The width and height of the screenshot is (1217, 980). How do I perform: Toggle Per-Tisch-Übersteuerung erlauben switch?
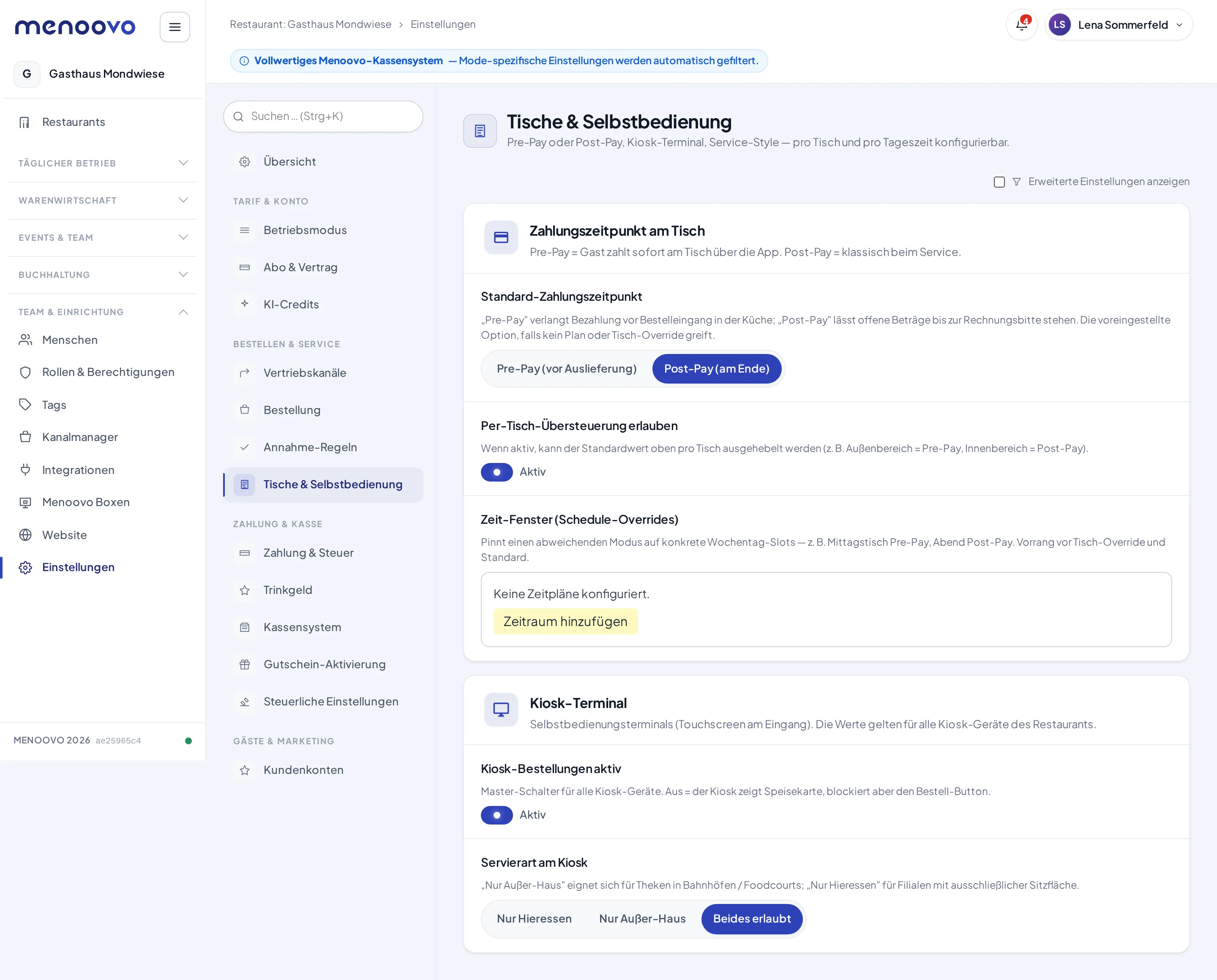tap(497, 472)
